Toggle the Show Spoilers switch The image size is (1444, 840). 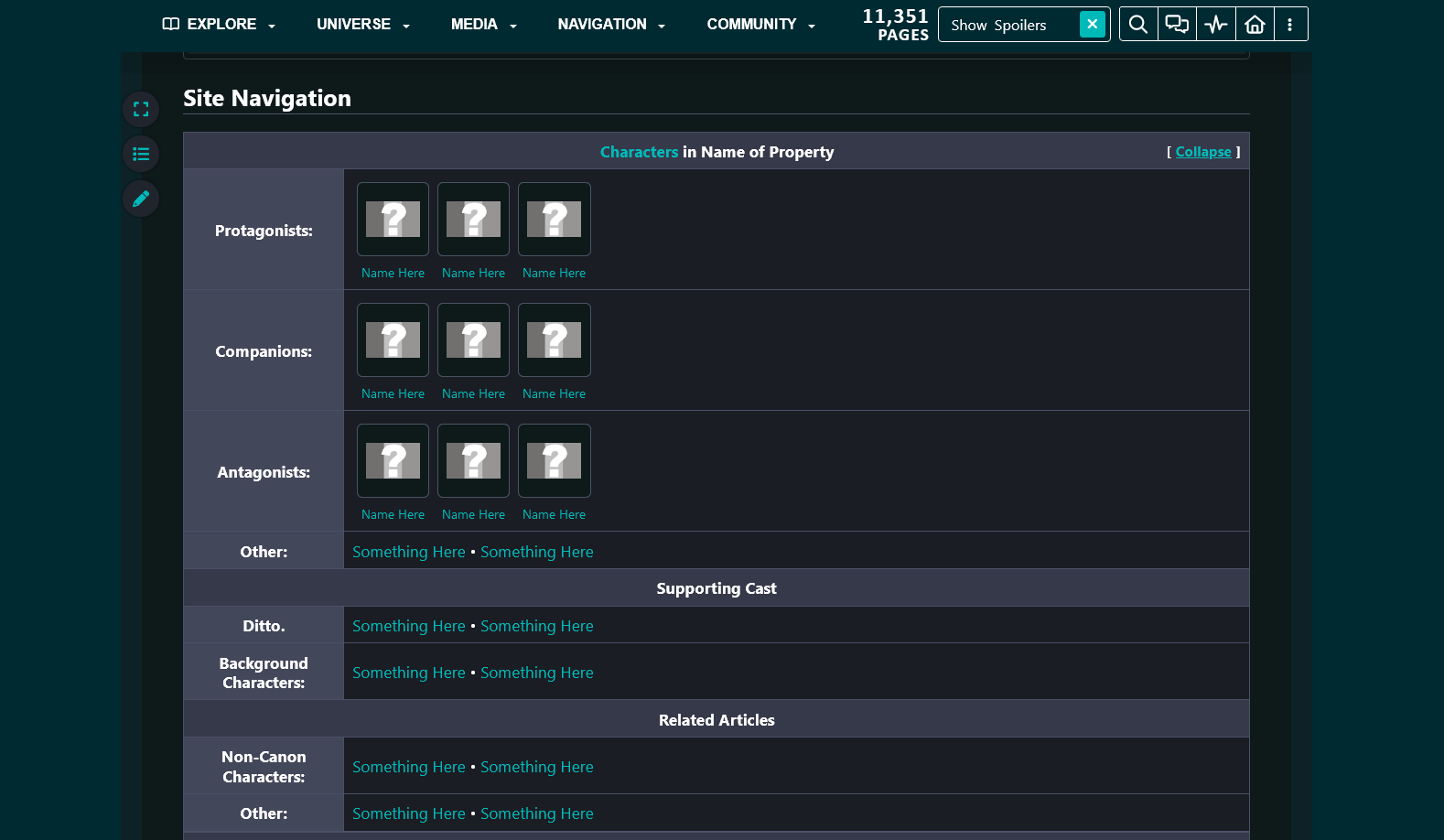pyautogui.click(x=1092, y=25)
